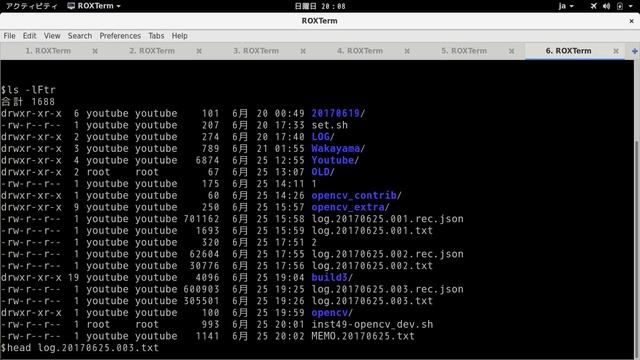Click the build3/ directory name

tap(332, 277)
